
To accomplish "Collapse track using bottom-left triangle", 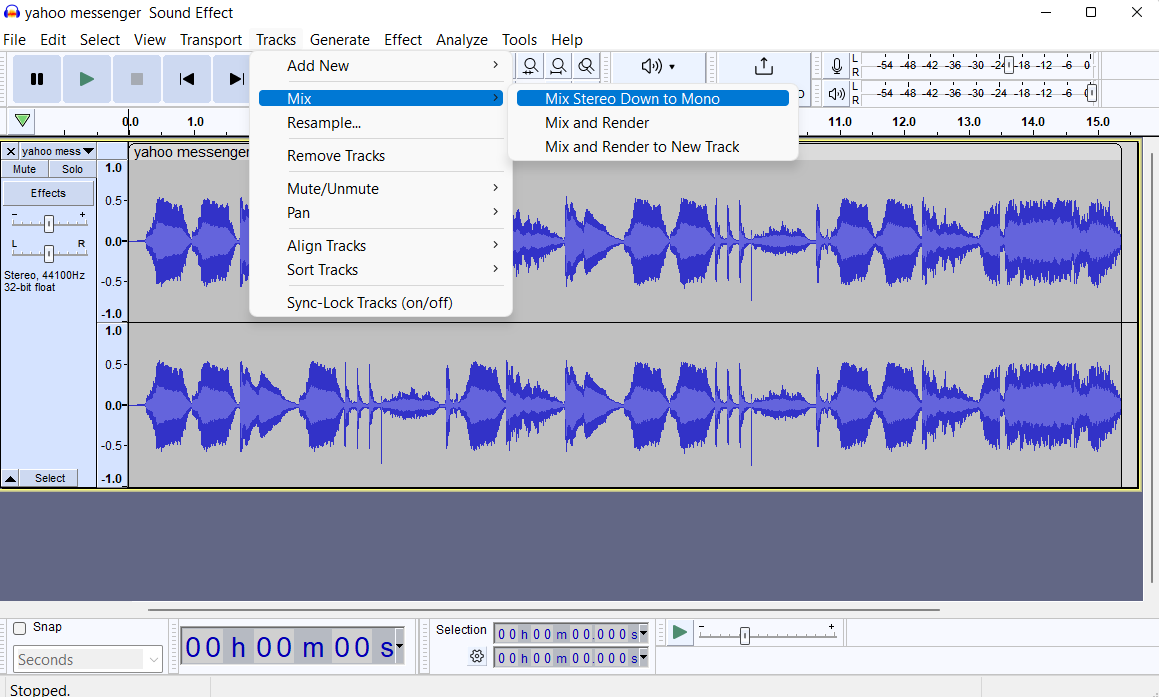I will (x=10, y=479).
